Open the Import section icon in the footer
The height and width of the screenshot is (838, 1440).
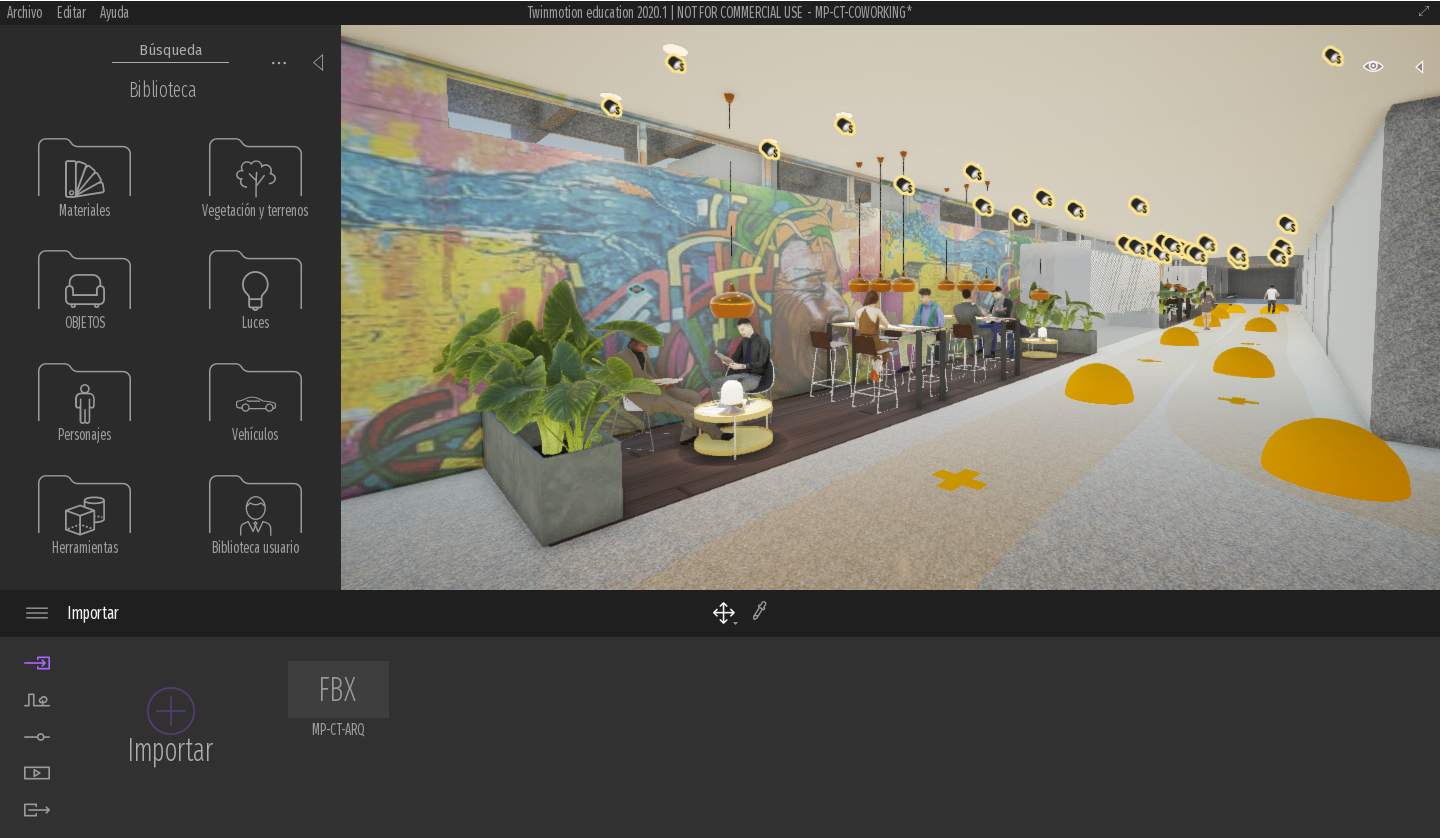37,663
